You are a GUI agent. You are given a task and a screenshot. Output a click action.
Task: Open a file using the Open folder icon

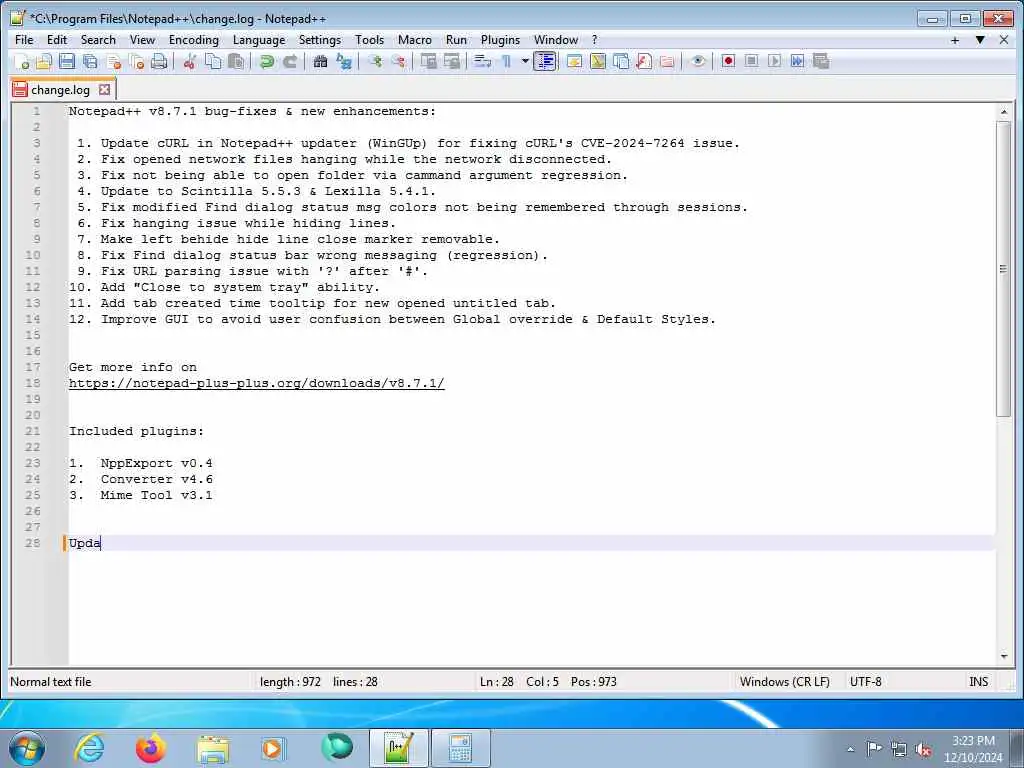pyautogui.click(x=44, y=61)
